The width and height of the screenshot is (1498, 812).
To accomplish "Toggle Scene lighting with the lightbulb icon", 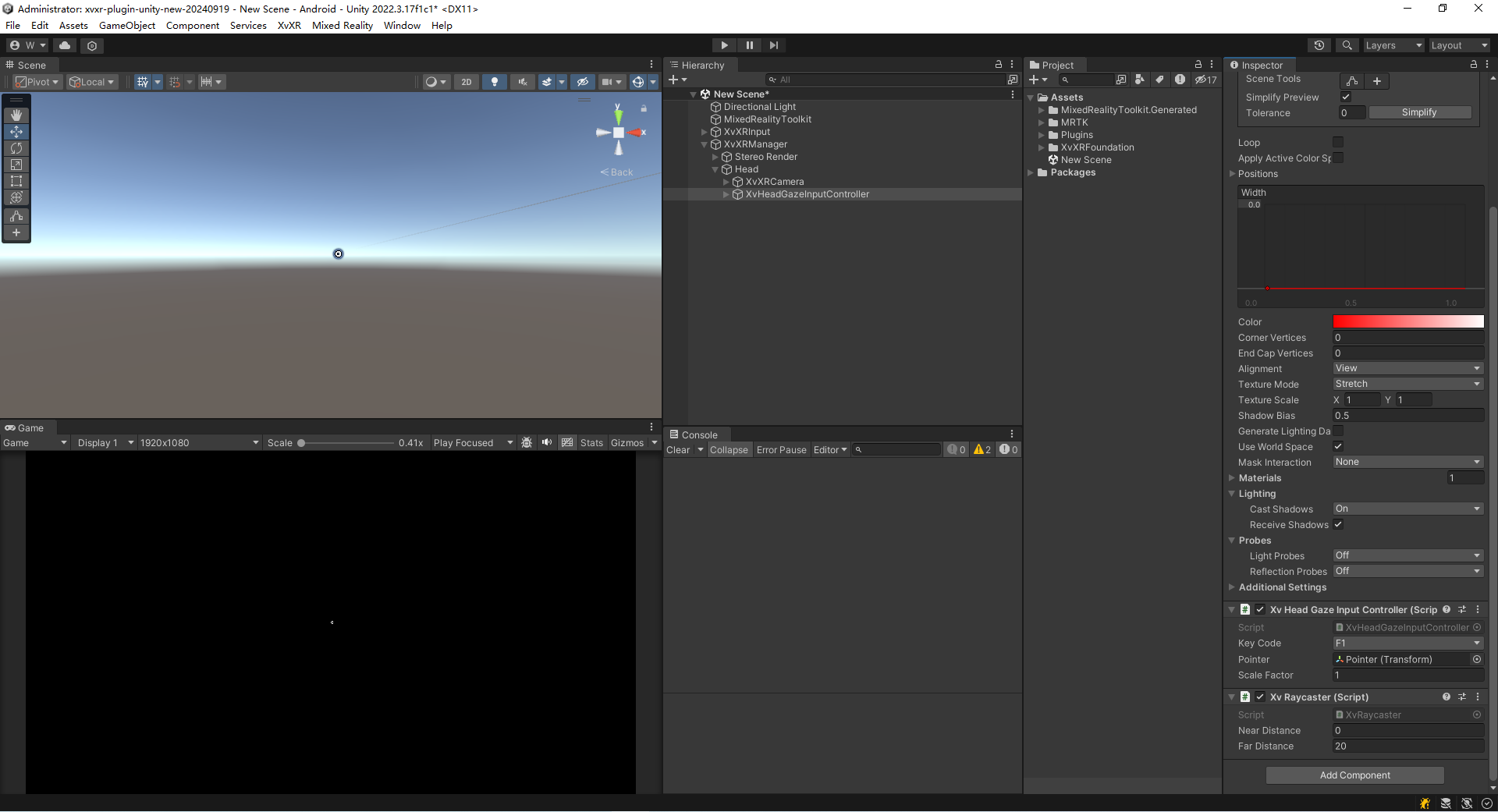I will tap(494, 82).
